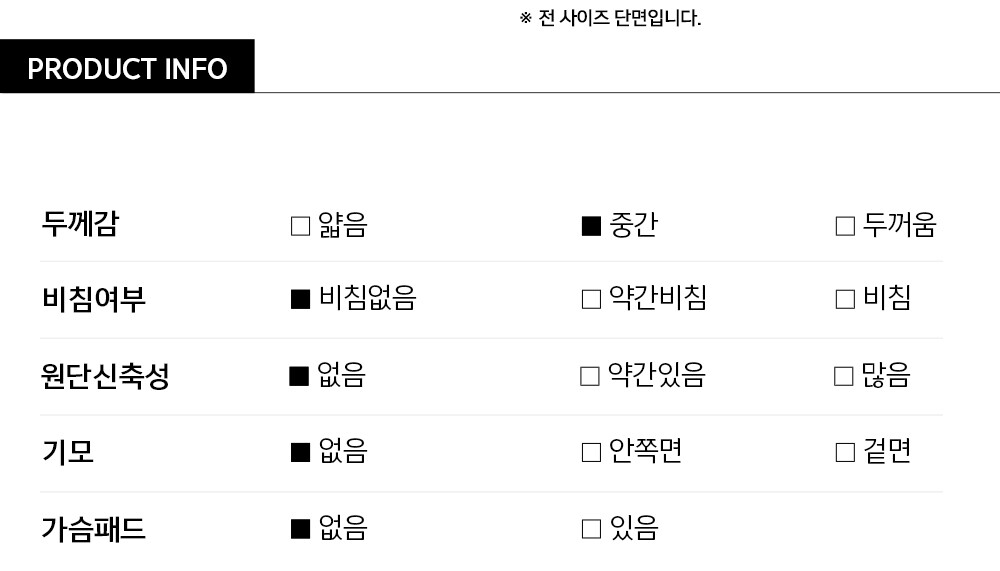Image resolution: width=1000 pixels, height=571 pixels.
Task: Select the 겉면 fleece checkbox
Action: point(845,452)
